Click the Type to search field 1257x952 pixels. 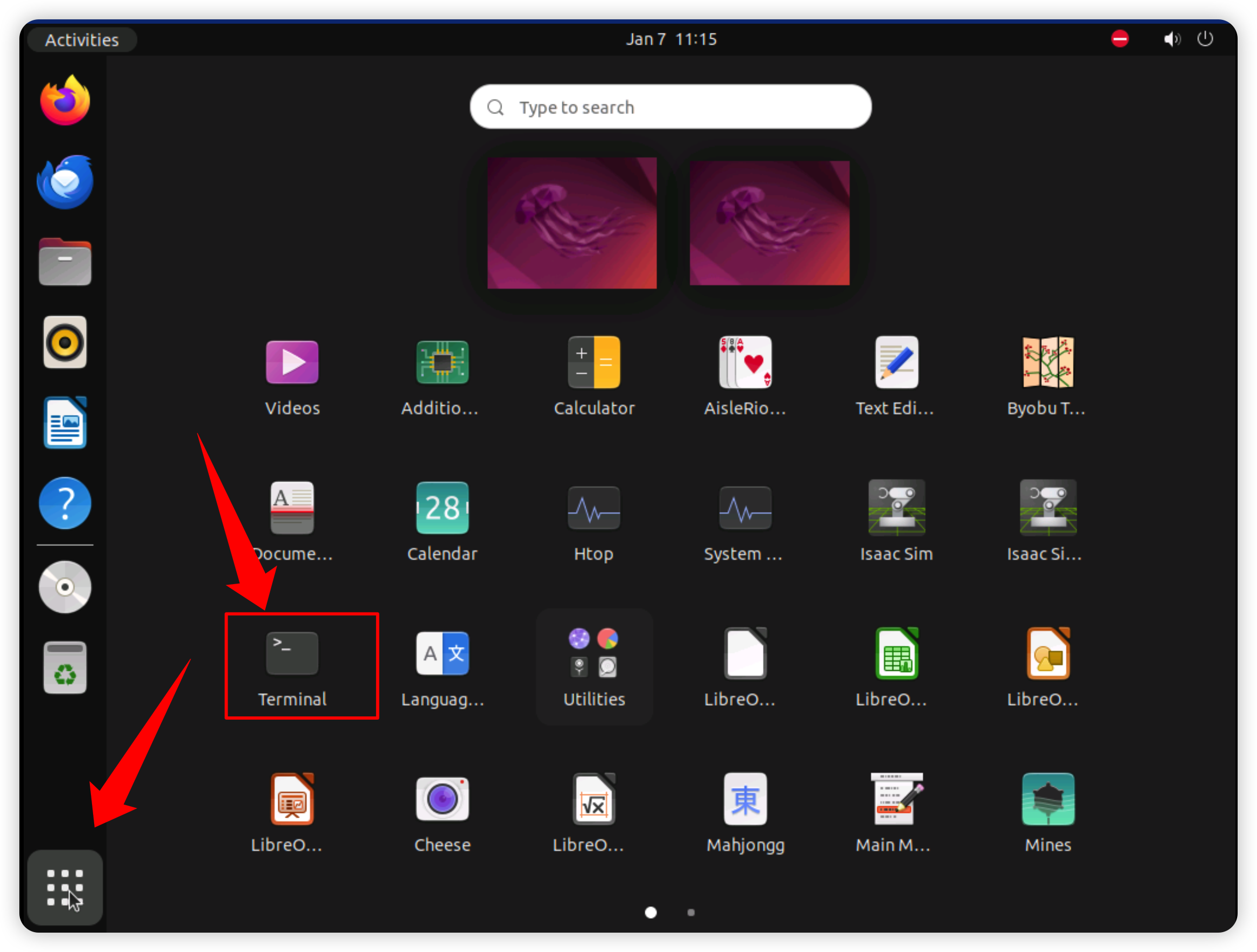(x=670, y=107)
